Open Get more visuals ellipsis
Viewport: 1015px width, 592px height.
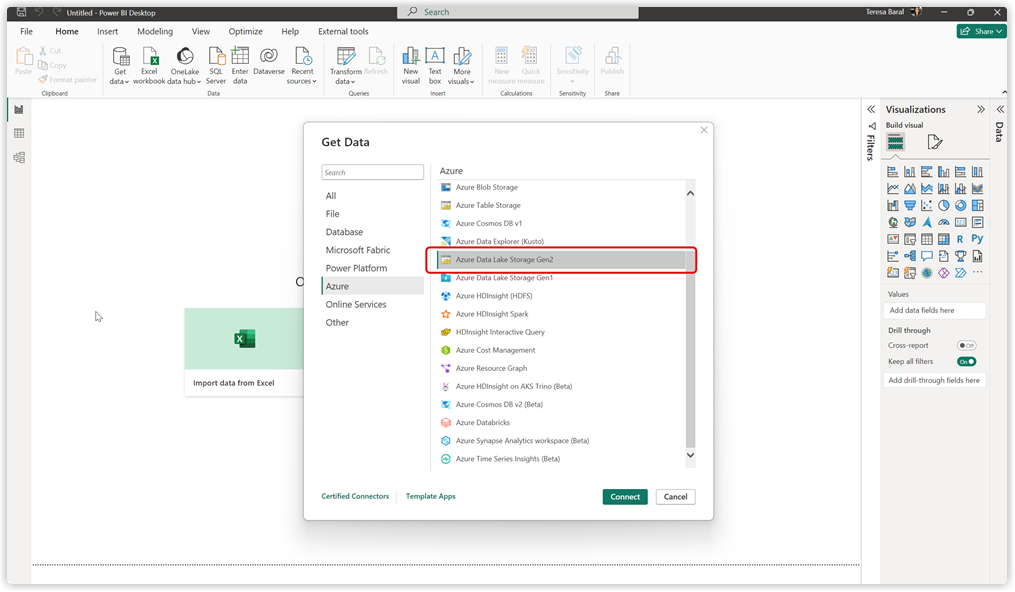pos(977,272)
